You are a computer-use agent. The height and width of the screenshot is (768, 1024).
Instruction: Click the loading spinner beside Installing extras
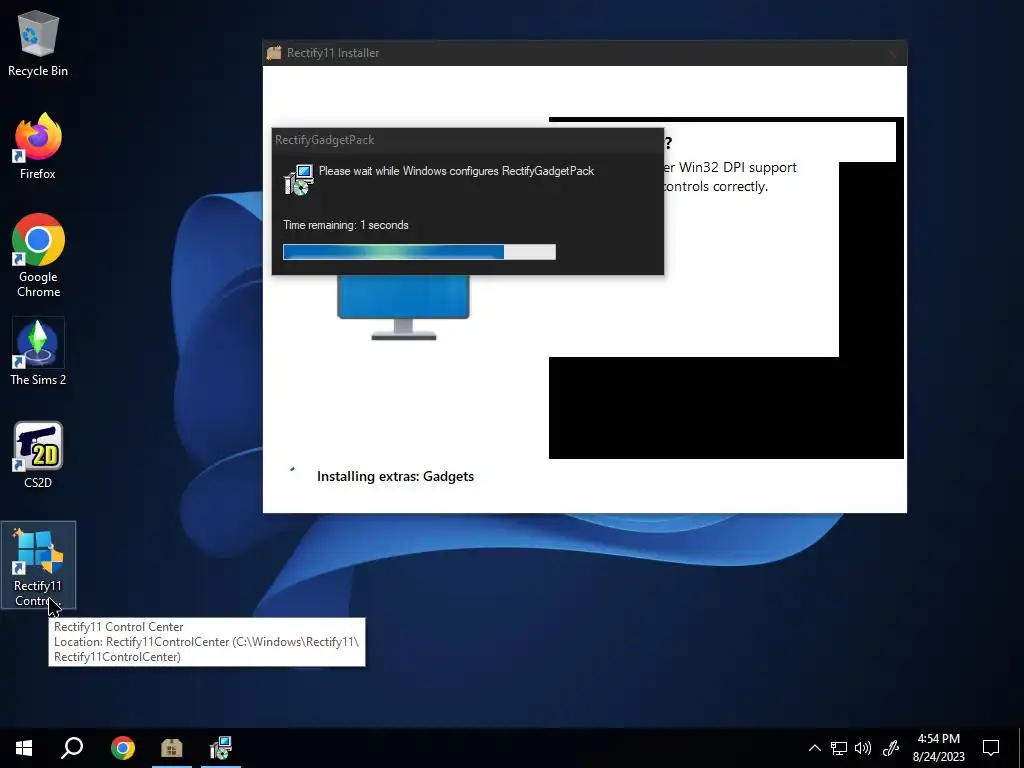coord(293,469)
